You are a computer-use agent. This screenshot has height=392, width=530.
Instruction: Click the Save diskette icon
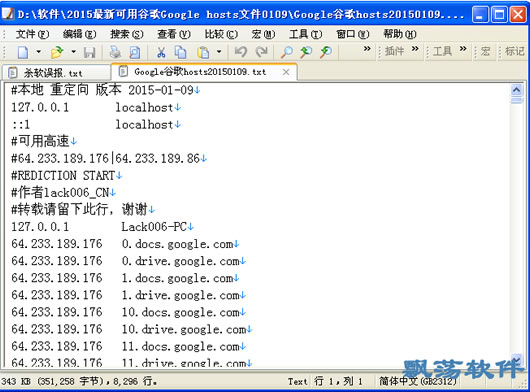coord(90,52)
